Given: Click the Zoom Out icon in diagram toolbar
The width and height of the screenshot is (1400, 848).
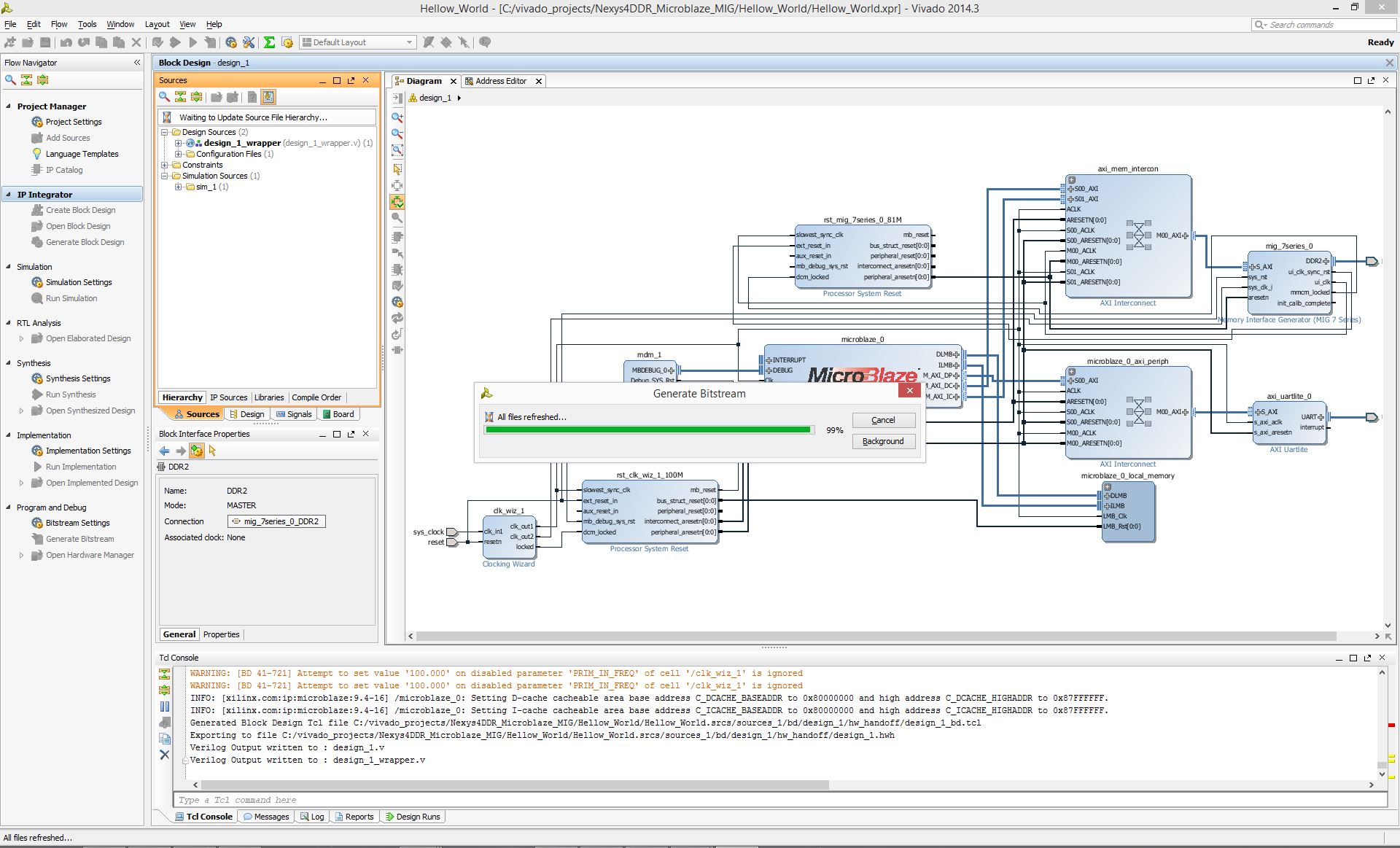Looking at the screenshot, I should (x=397, y=133).
